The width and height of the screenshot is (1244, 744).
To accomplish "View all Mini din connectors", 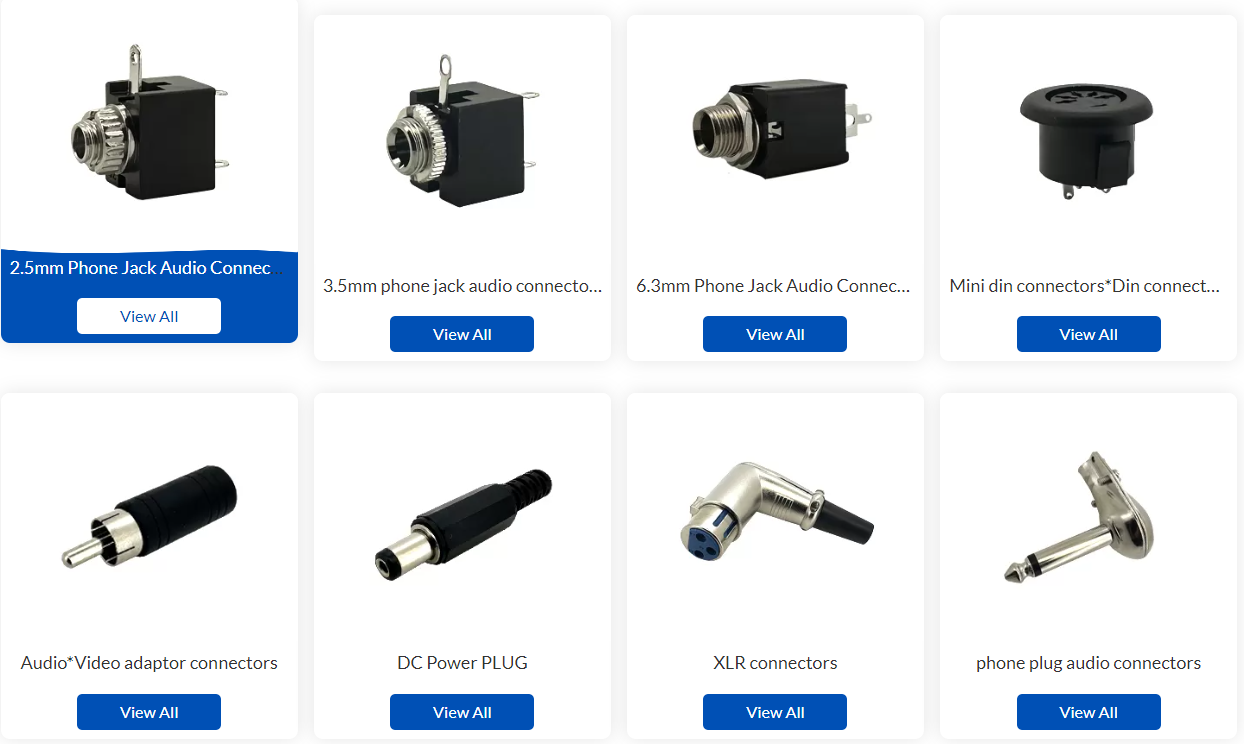I will [1088, 334].
